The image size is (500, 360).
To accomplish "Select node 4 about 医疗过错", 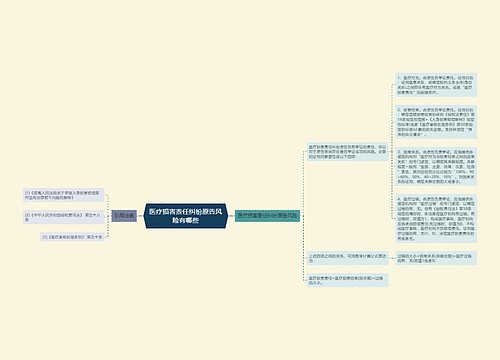I will pyautogui.click(x=436, y=218).
